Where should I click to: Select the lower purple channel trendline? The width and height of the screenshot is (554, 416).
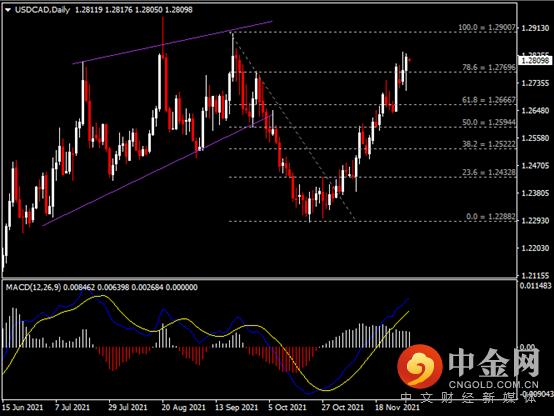(x=157, y=170)
